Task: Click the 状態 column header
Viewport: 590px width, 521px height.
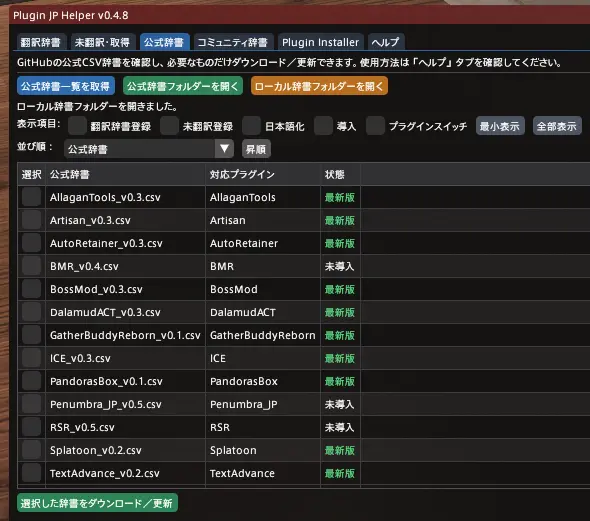Action: tap(341, 174)
